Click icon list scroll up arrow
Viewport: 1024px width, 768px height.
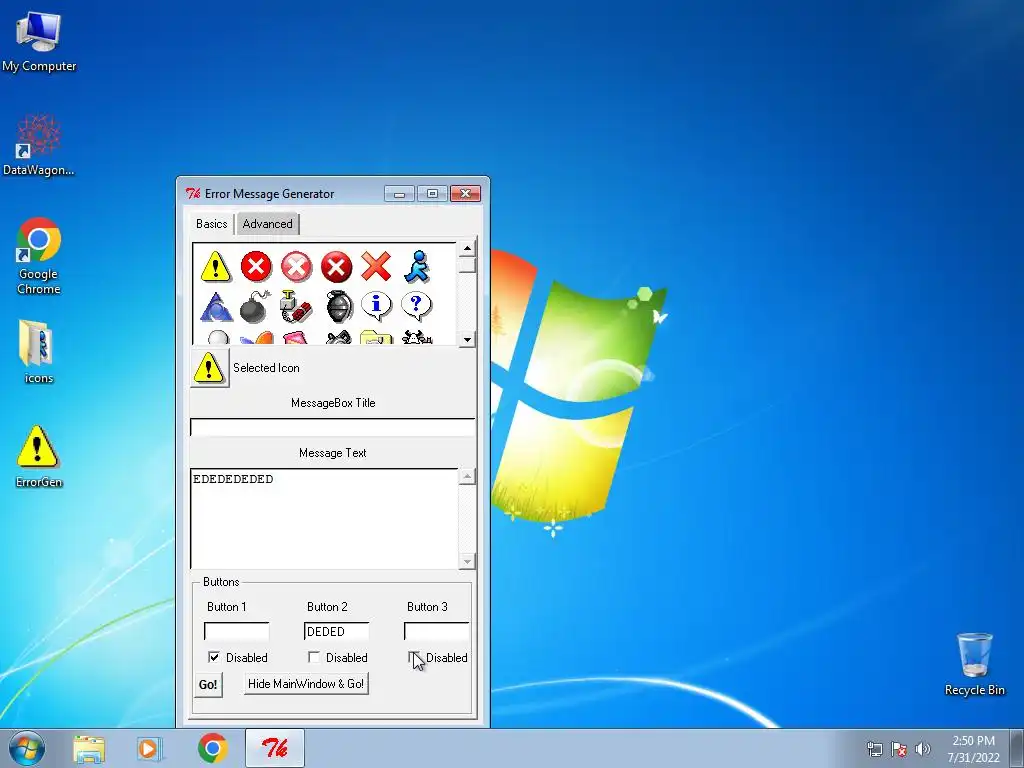(x=467, y=248)
